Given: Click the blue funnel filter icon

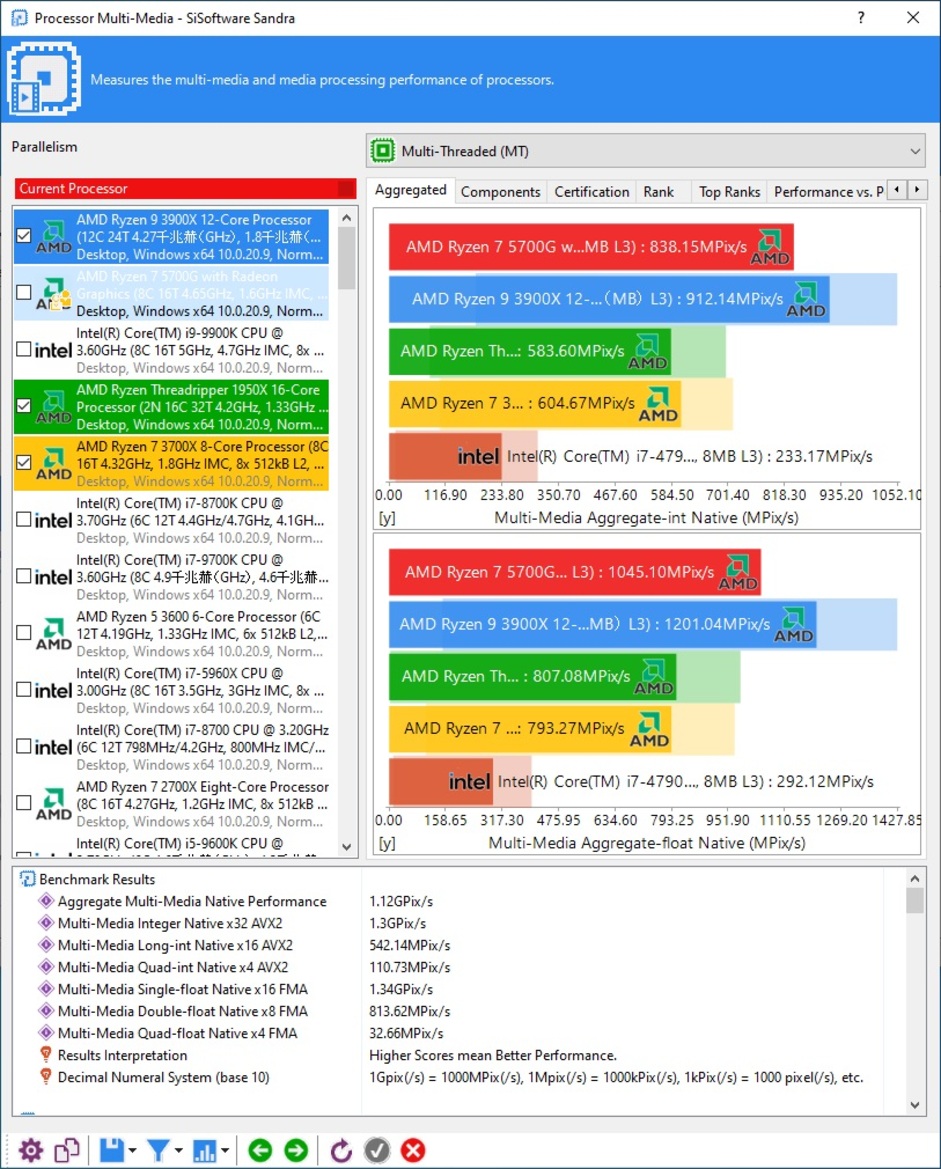Looking at the screenshot, I should [158, 1151].
